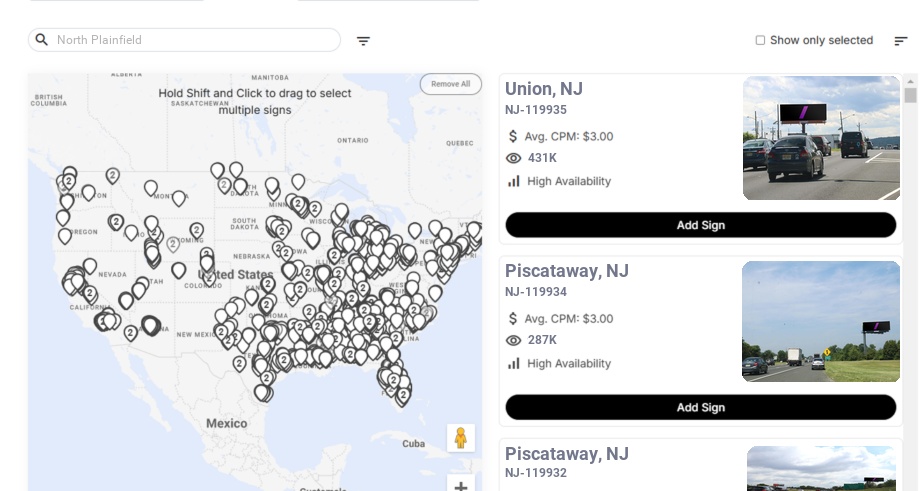Open the sort icon beside Show only selected
Viewport: 920px width, 491px height.
click(900, 41)
